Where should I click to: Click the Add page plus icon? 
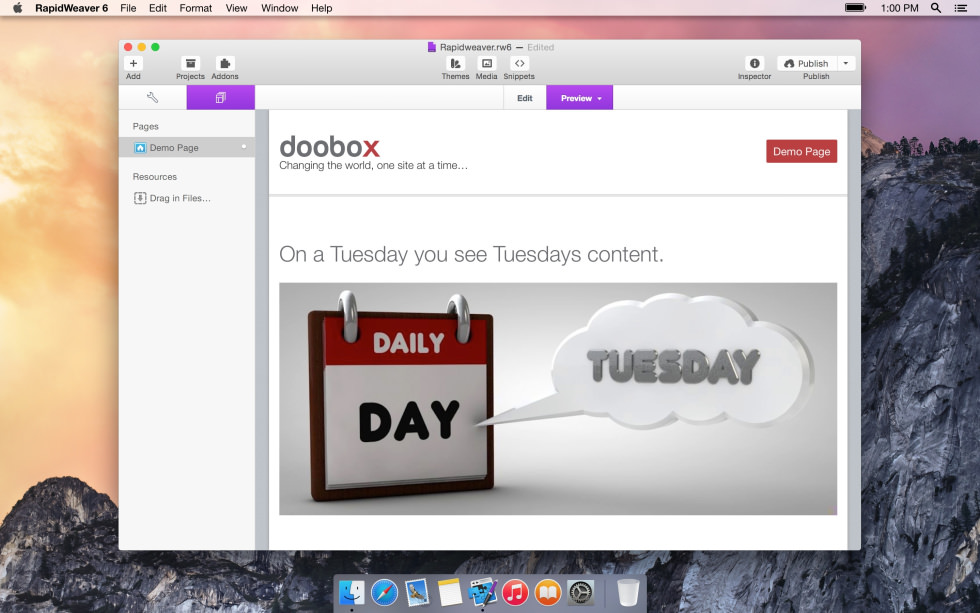(x=133, y=63)
